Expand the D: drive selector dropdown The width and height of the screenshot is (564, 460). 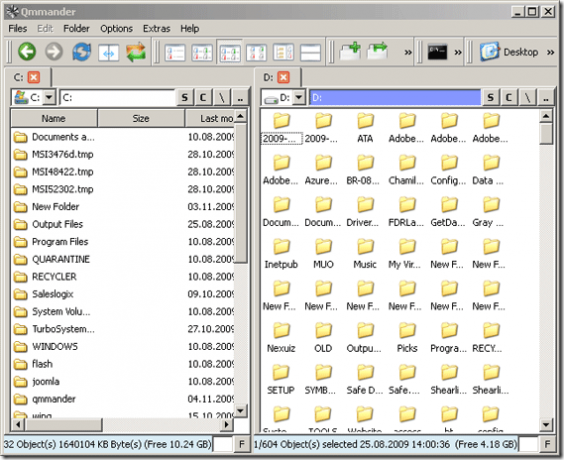[x=299, y=97]
